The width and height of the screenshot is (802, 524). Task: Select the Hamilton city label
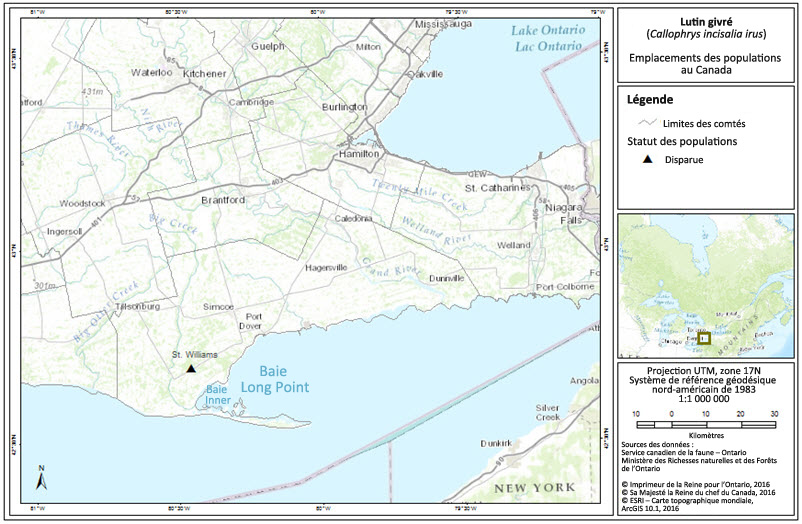click(x=359, y=155)
